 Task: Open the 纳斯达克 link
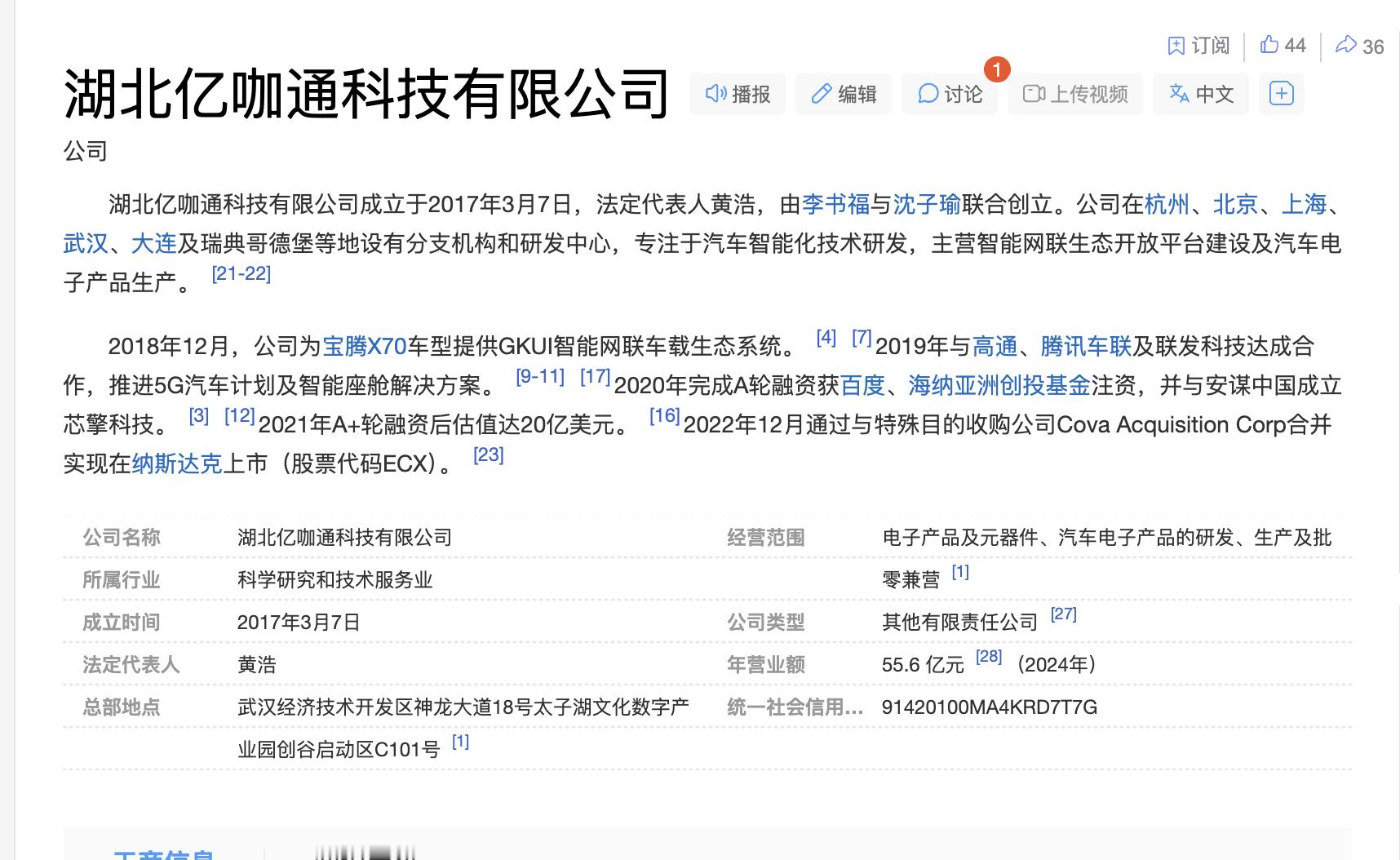click(177, 464)
